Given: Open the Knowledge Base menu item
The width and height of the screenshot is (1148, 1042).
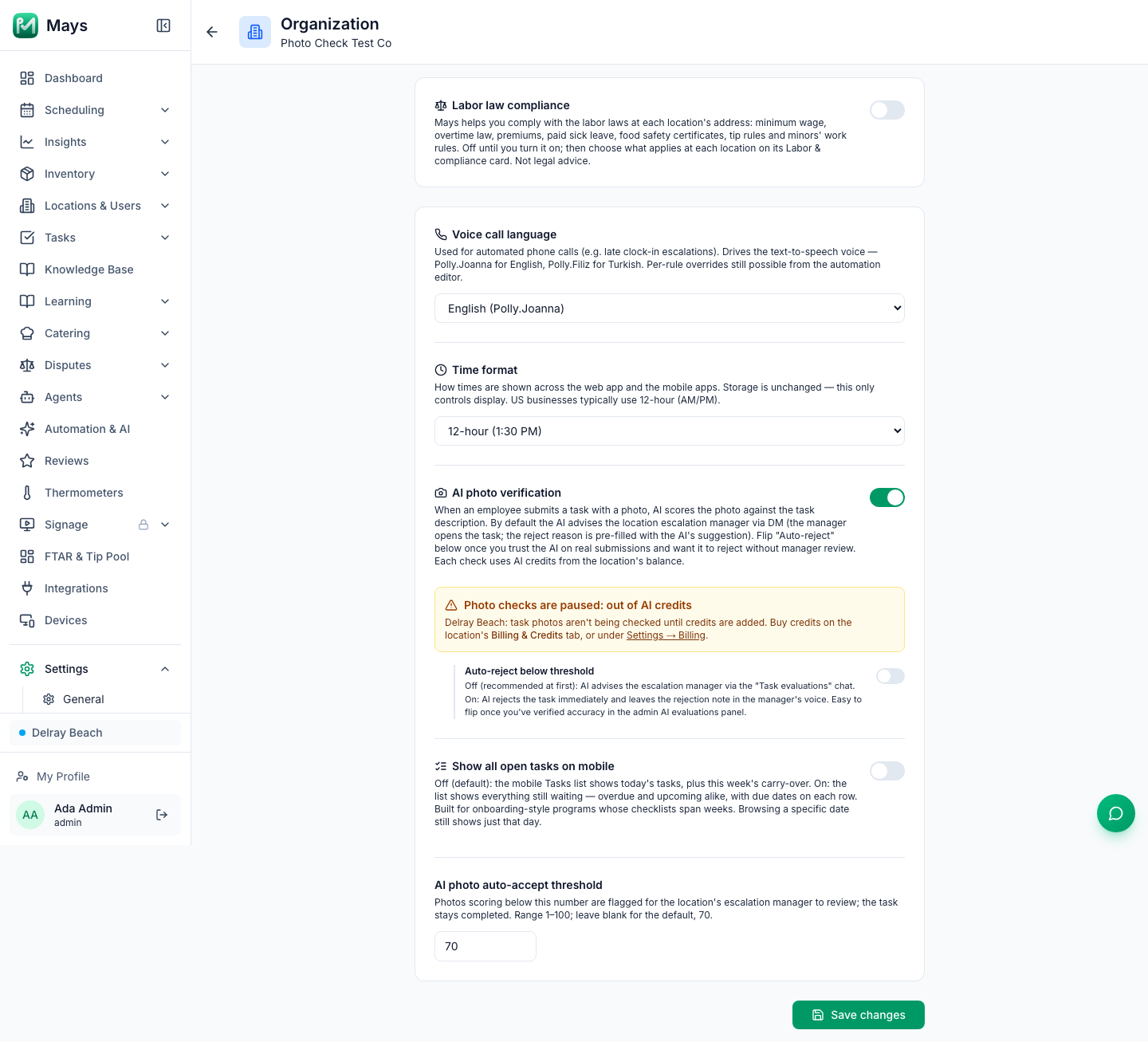Looking at the screenshot, I should pos(95,269).
